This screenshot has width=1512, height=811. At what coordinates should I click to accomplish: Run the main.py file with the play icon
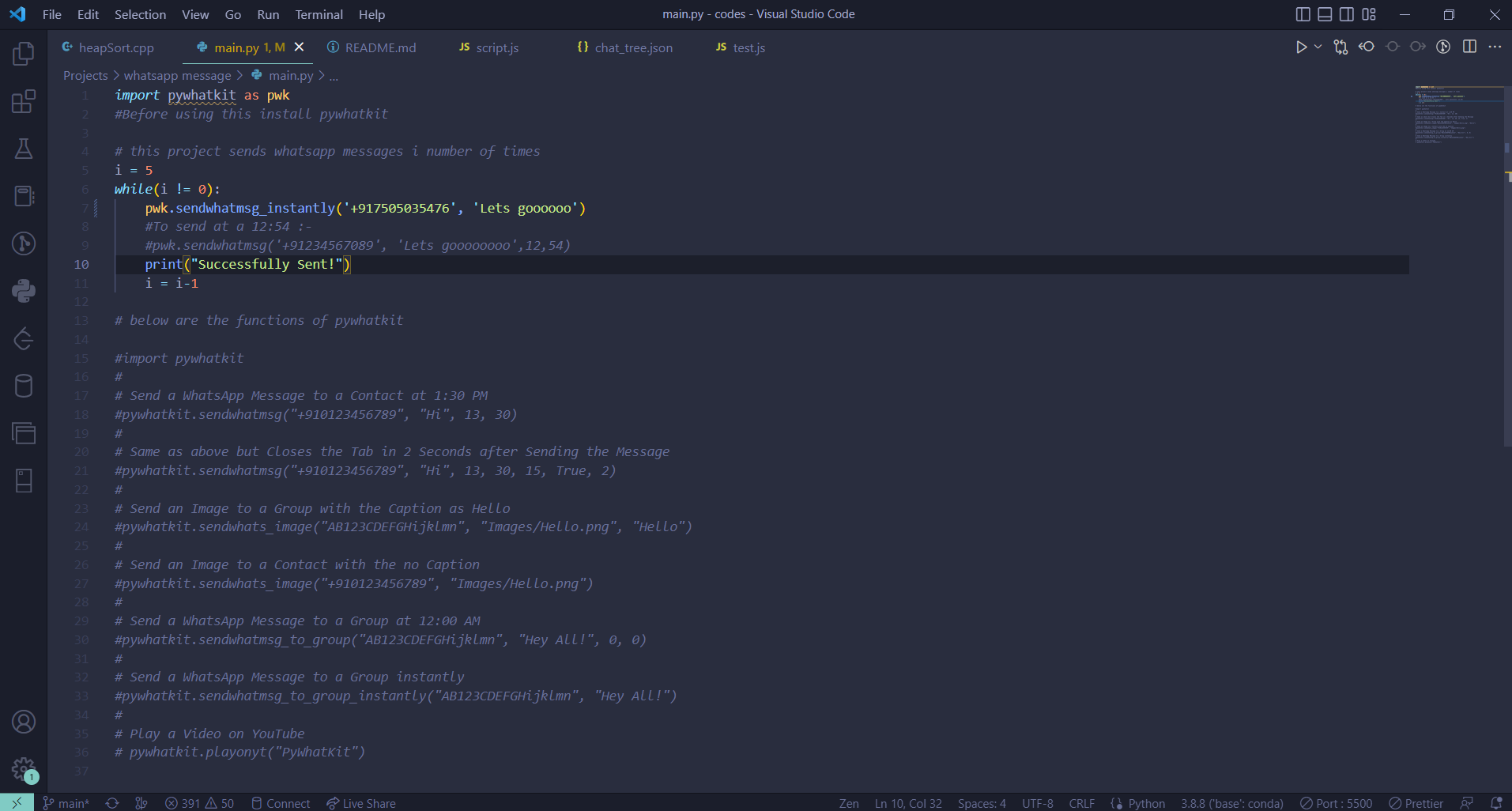pyautogui.click(x=1301, y=47)
